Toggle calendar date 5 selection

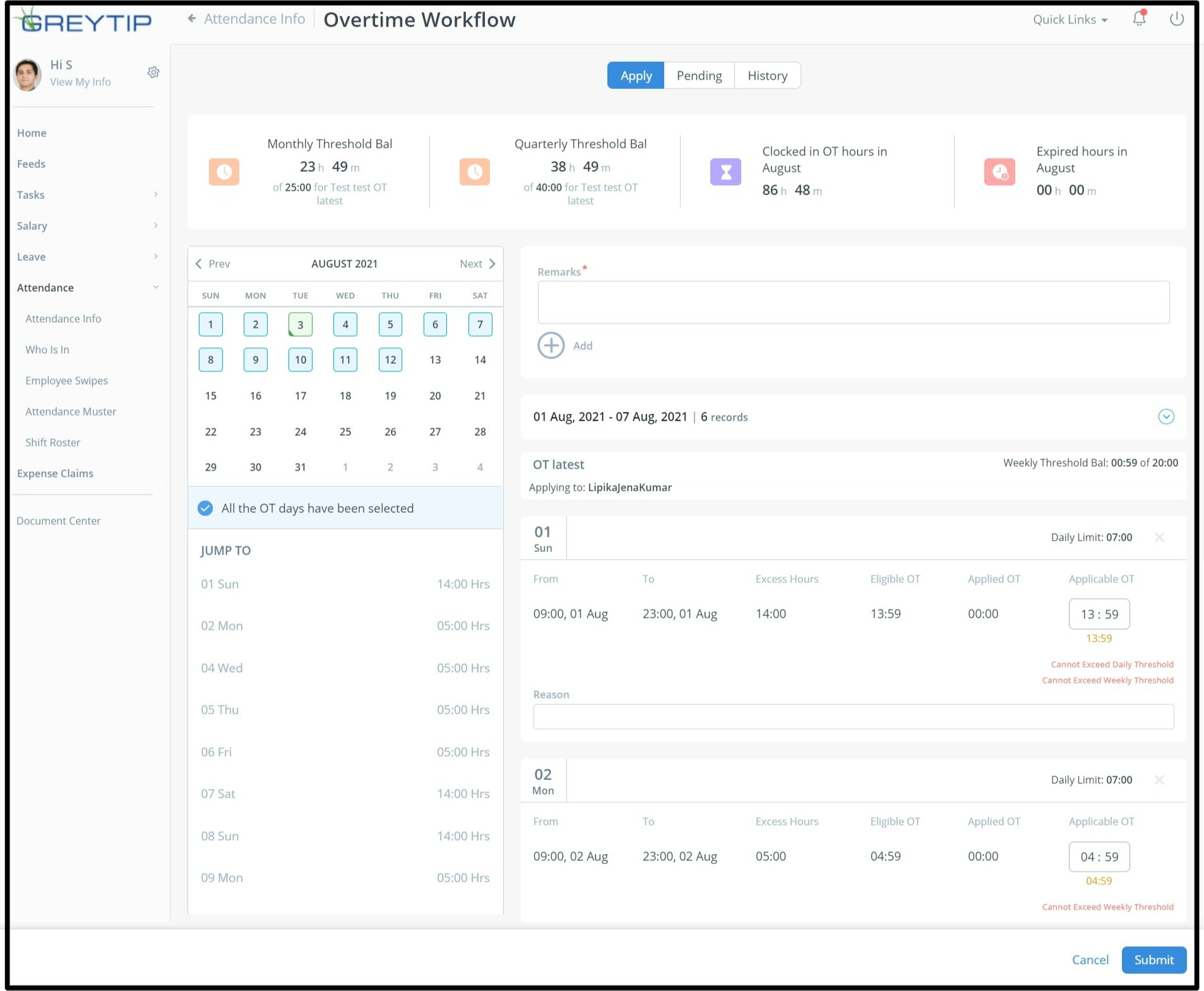click(x=390, y=324)
